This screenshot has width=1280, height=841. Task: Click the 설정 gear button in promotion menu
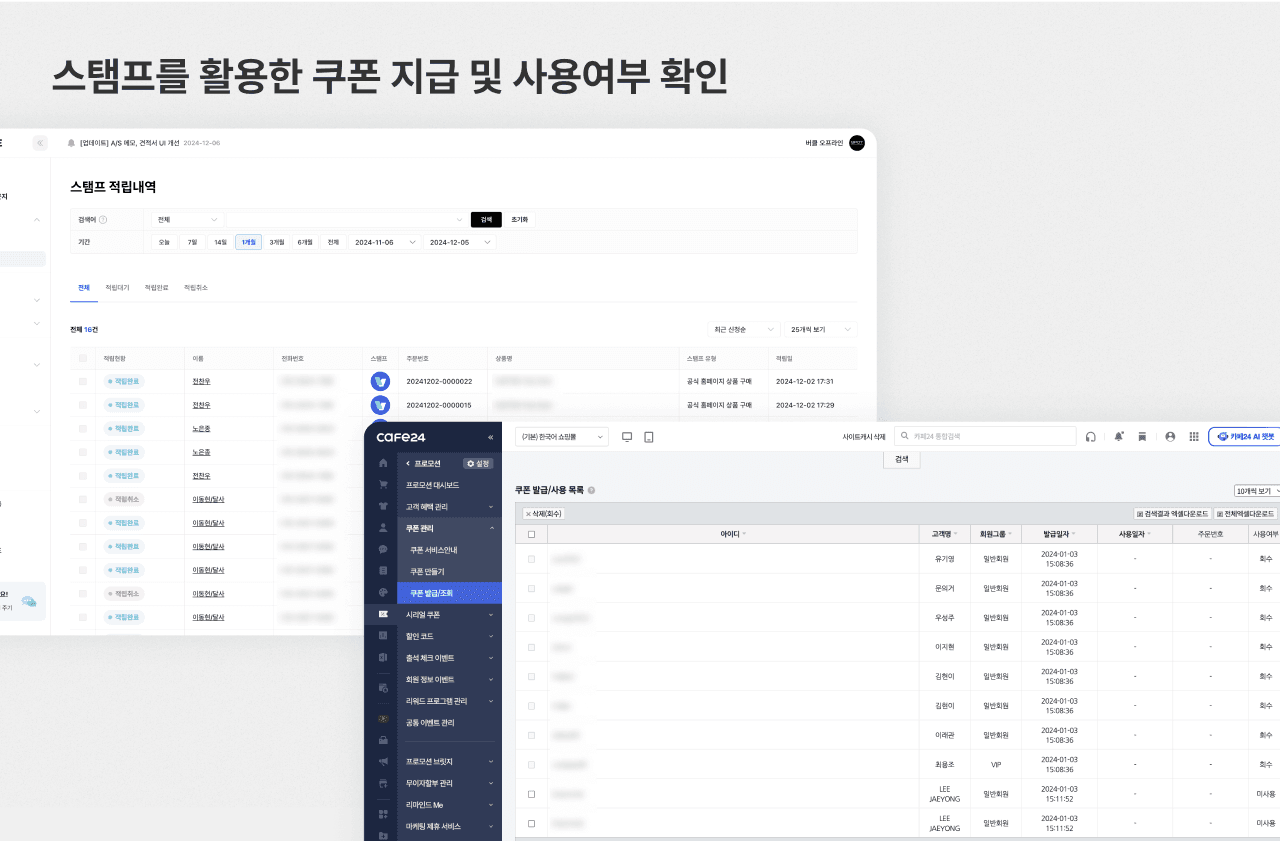coord(478,463)
